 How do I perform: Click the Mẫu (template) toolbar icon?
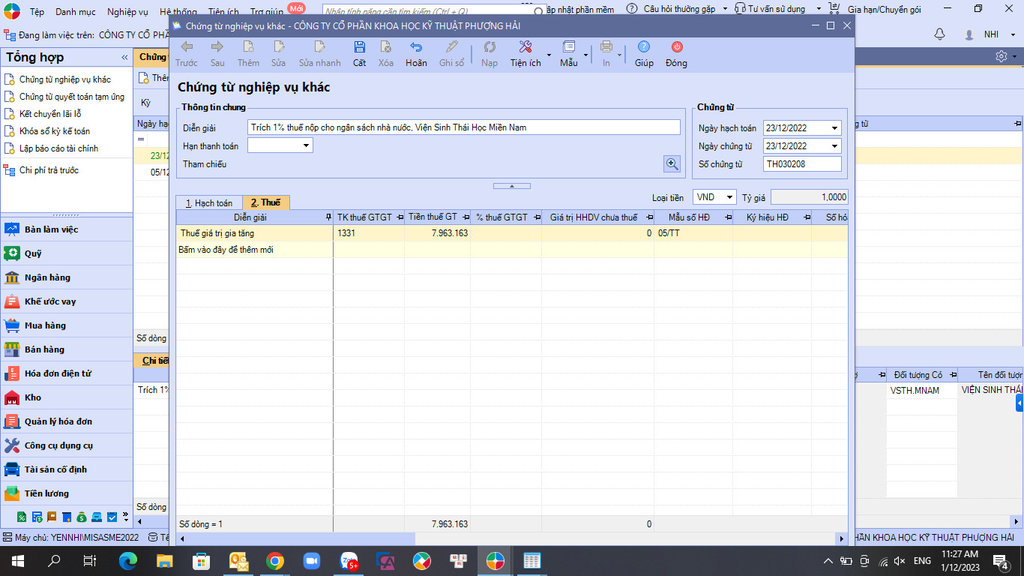click(569, 47)
